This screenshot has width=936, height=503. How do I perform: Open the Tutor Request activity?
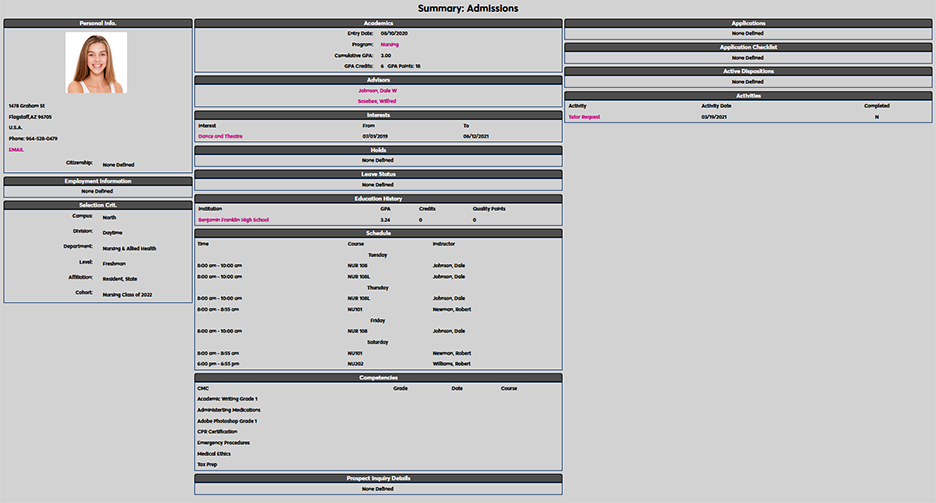(x=584, y=116)
